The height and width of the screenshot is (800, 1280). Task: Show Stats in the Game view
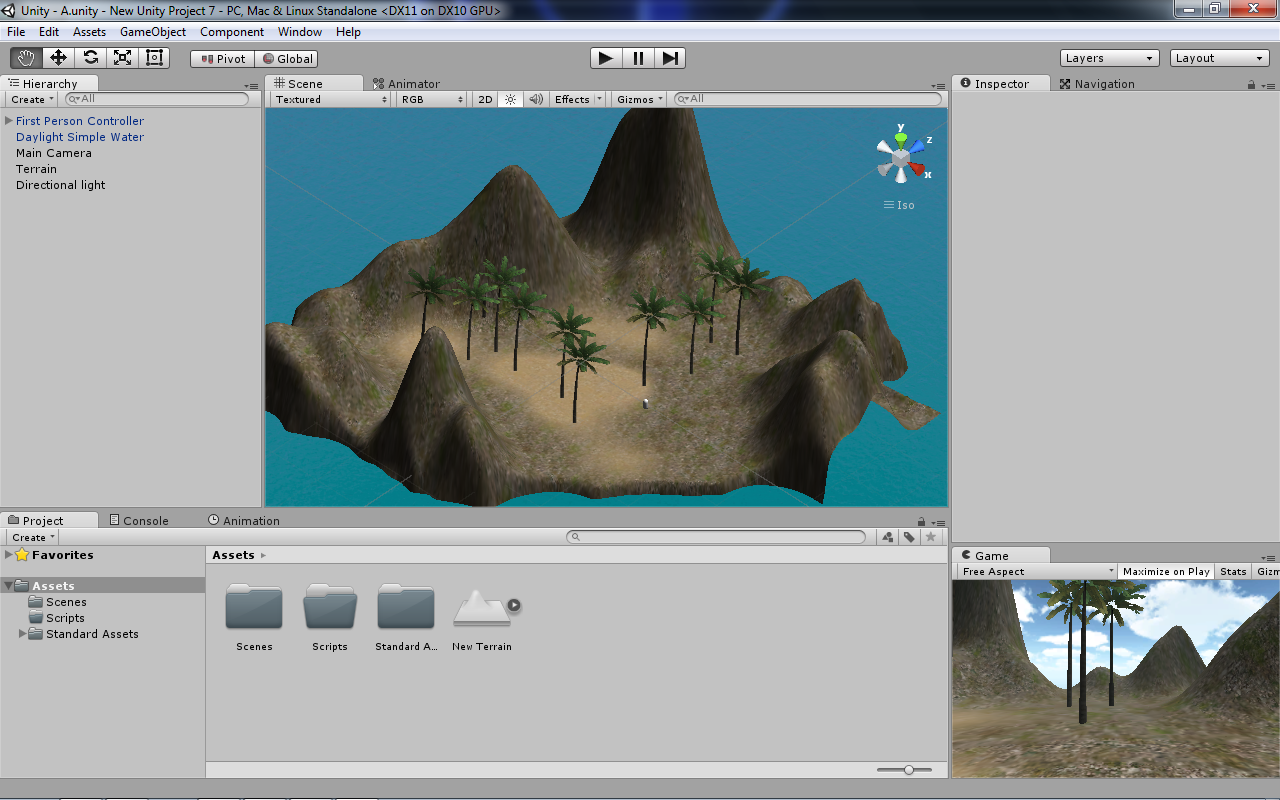point(1232,571)
